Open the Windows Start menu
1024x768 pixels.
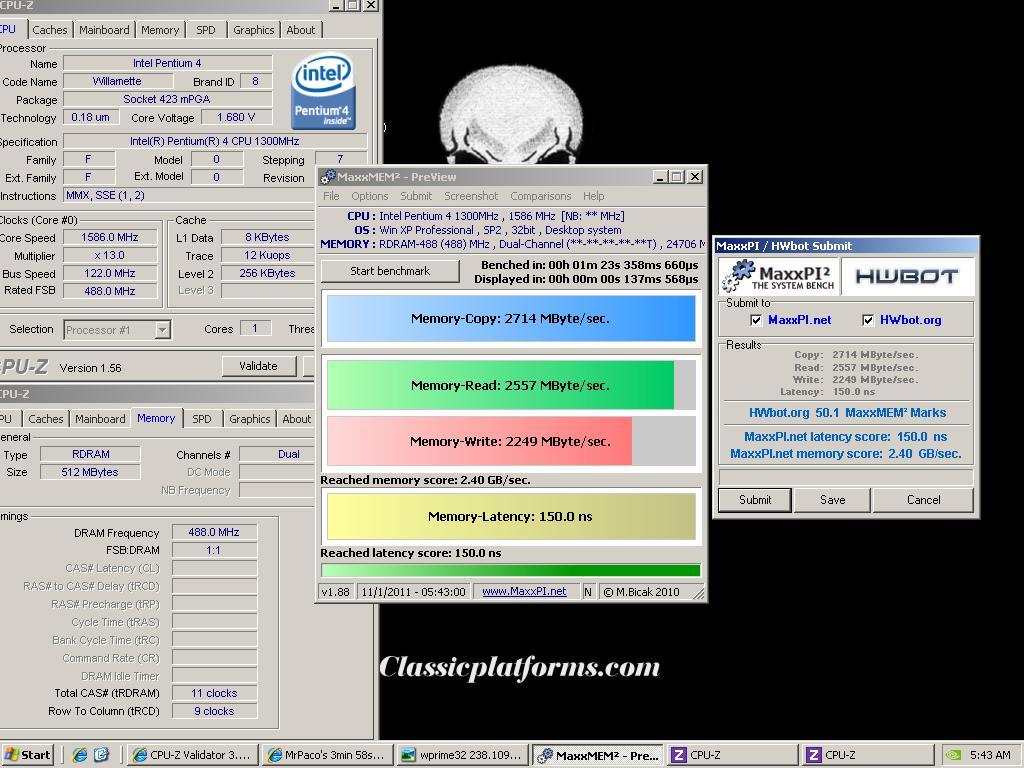coord(27,755)
